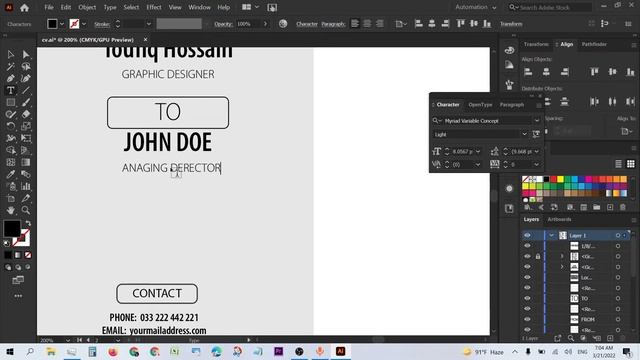
Task: Select the Zoom tool
Action: (x=26, y=210)
